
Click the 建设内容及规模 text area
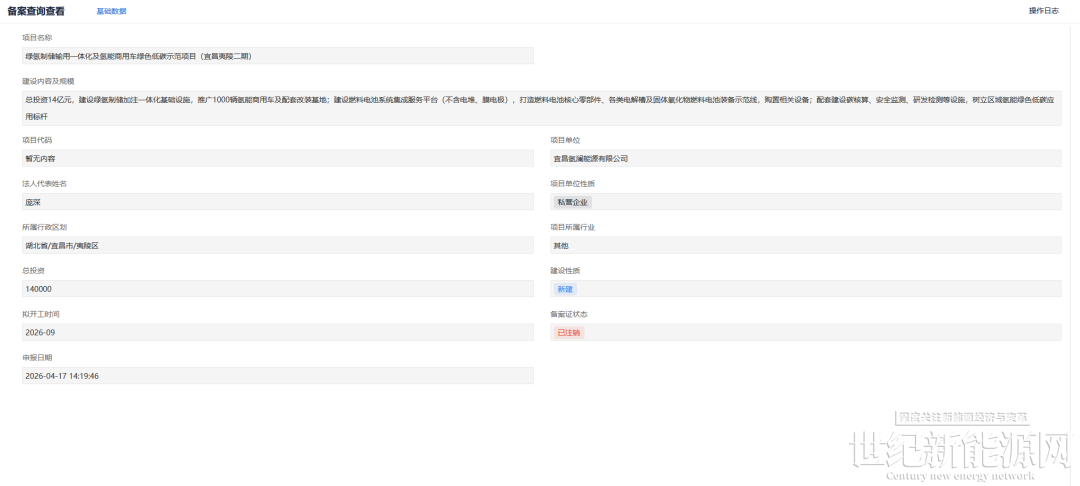pyautogui.click(x=540, y=108)
